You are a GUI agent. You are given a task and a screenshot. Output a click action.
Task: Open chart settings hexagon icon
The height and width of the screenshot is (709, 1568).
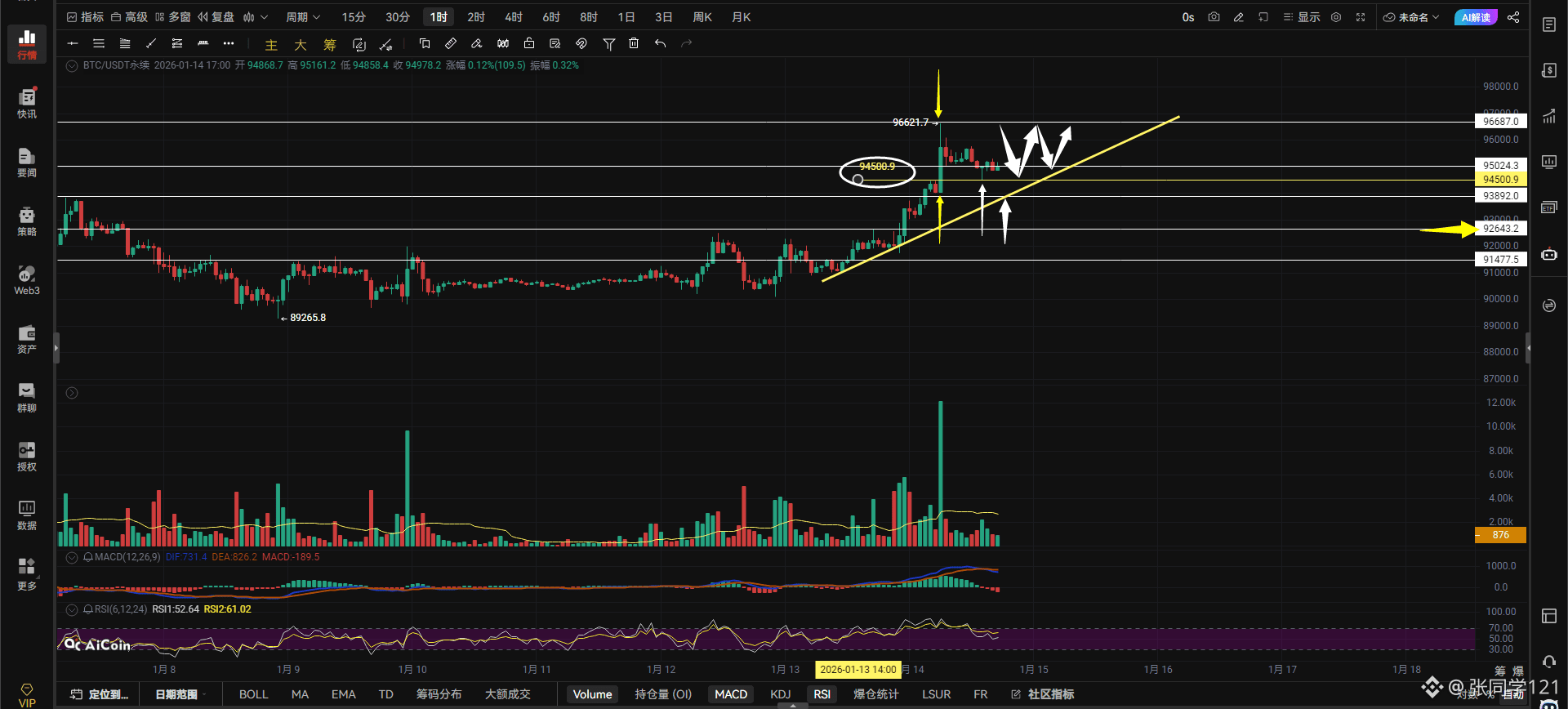[x=1336, y=17]
